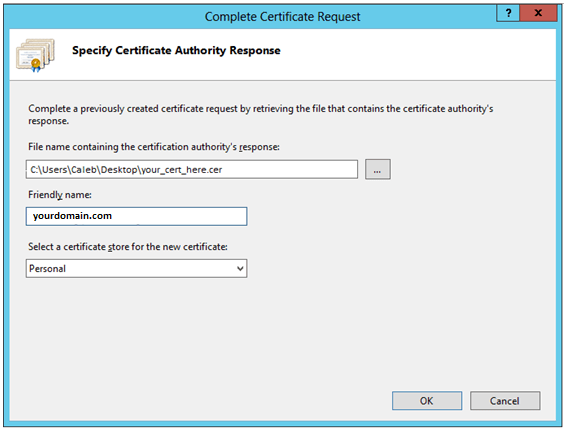Click the 'Specify Certificate Authority Response' heading
This screenshot has height=431, width=566.
pos(176,51)
